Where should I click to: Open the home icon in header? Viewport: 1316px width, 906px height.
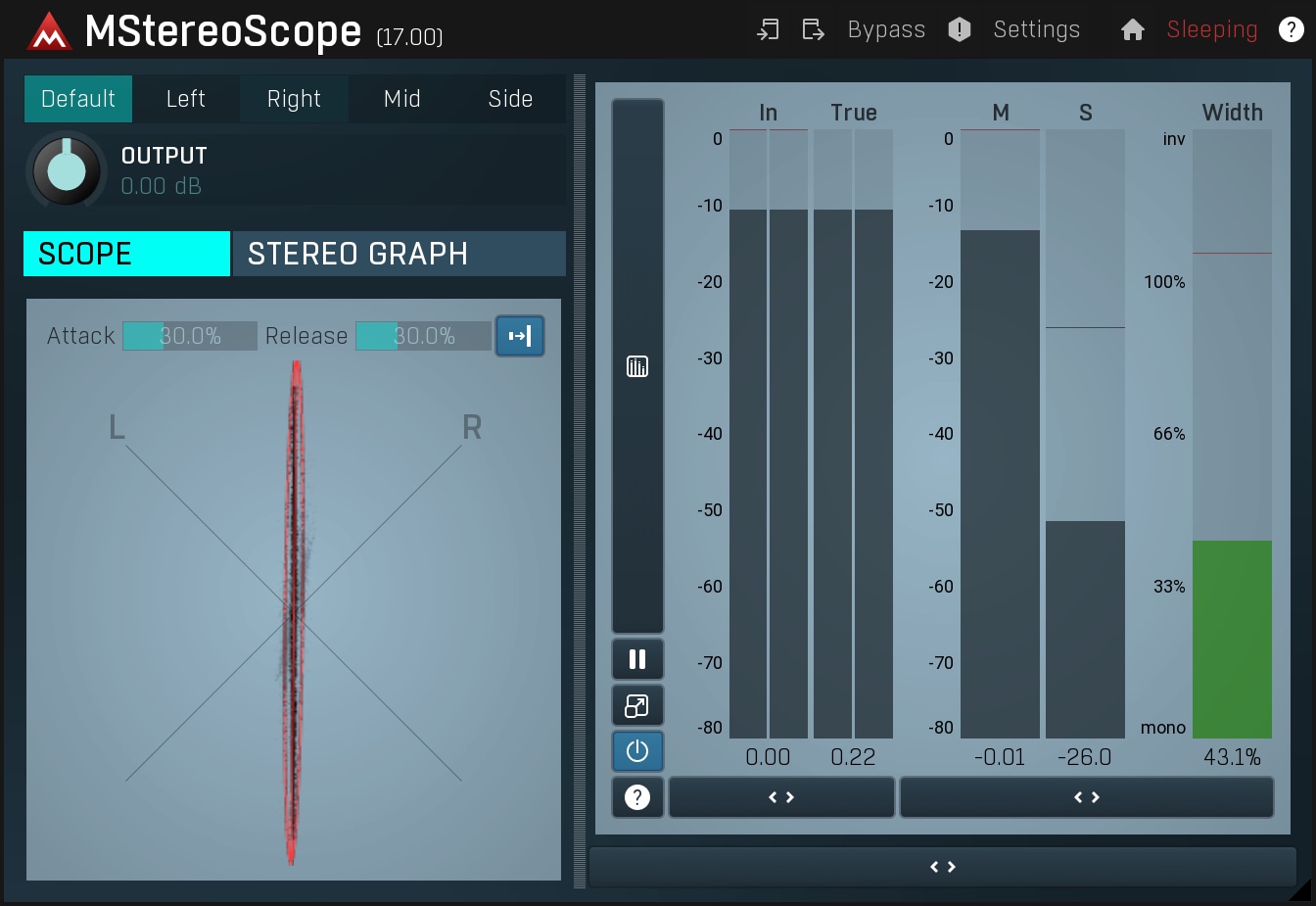pyautogui.click(x=1133, y=30)
